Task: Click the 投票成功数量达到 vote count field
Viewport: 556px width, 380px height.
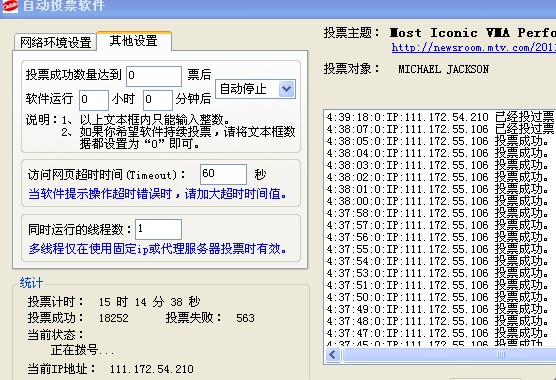Action: tap(154, 76)
